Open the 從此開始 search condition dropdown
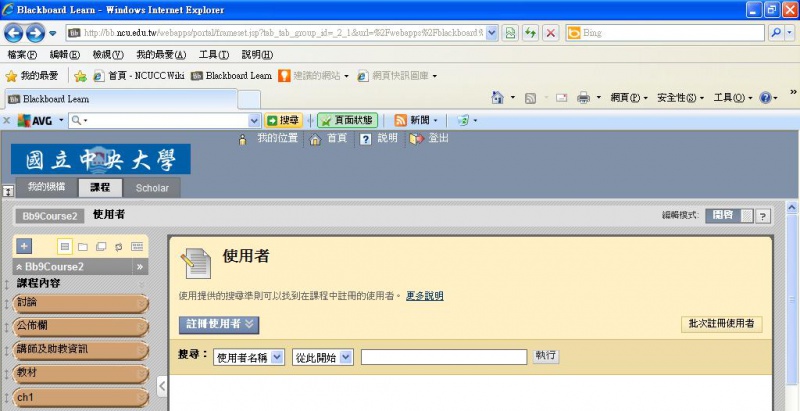 [x=322, y=356]
